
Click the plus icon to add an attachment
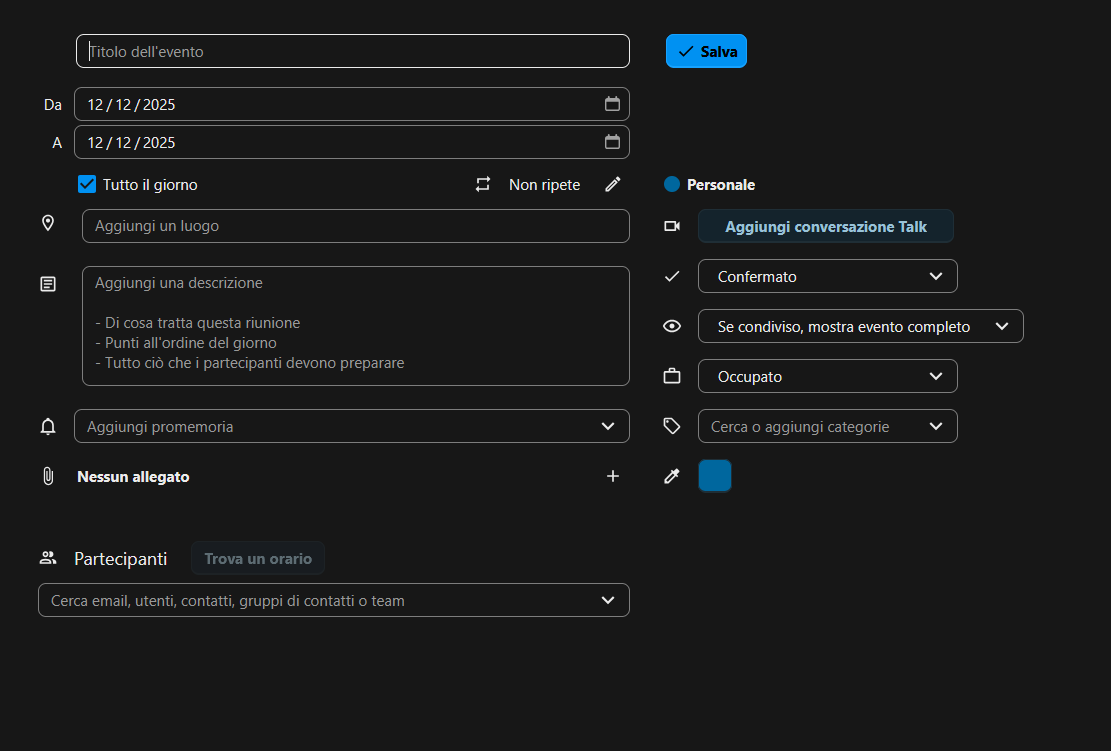(613, 476)
